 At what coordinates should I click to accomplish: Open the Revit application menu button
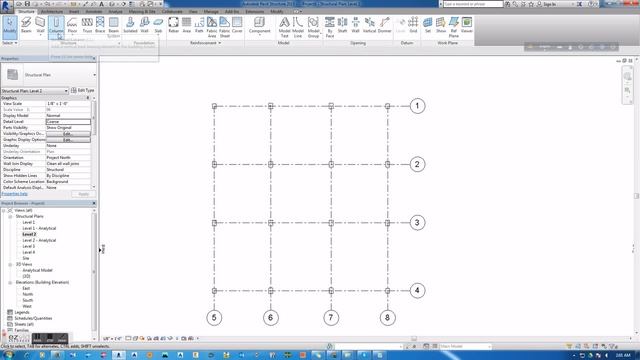coord(6,6)
